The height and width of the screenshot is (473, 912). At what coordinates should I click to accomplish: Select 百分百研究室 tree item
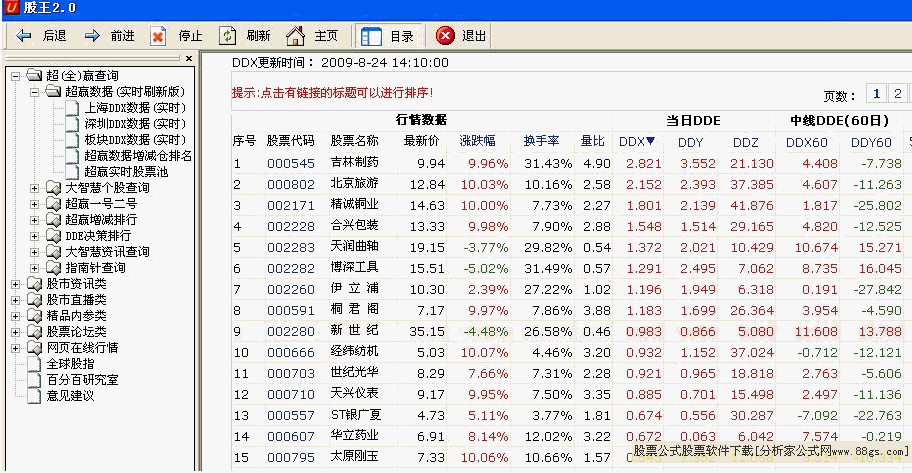82,380
